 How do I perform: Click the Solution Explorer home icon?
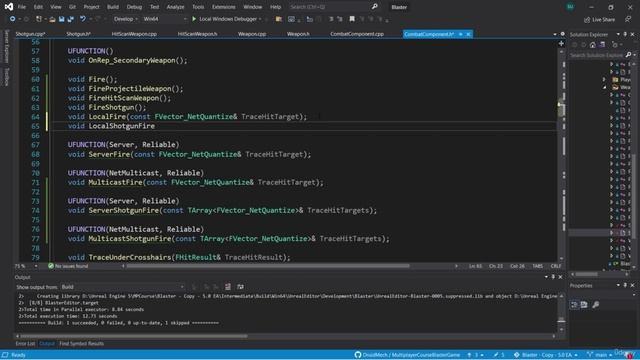(x=593, y=45)
